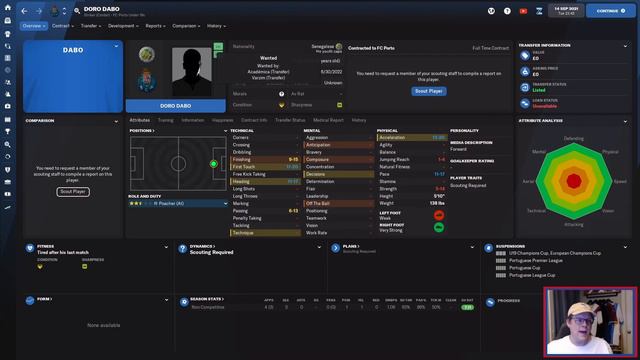
Task: Switch to the Attributes tab
Action: (x=140, y=120)
